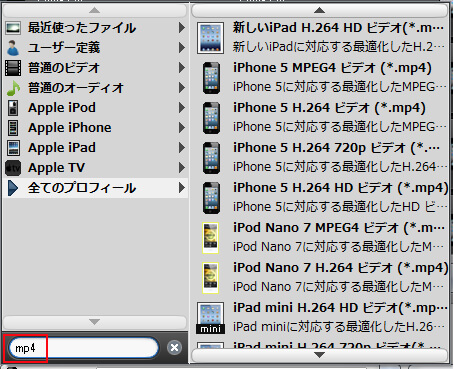454x369 pixels.
Task: Expand the 普通のオーディオ submenu arrow
Action: pyautogui.click(x=181, y=88)
